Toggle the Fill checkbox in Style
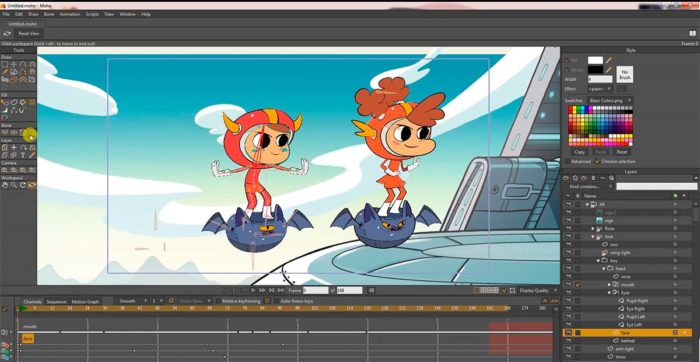 tap(567, 60)
